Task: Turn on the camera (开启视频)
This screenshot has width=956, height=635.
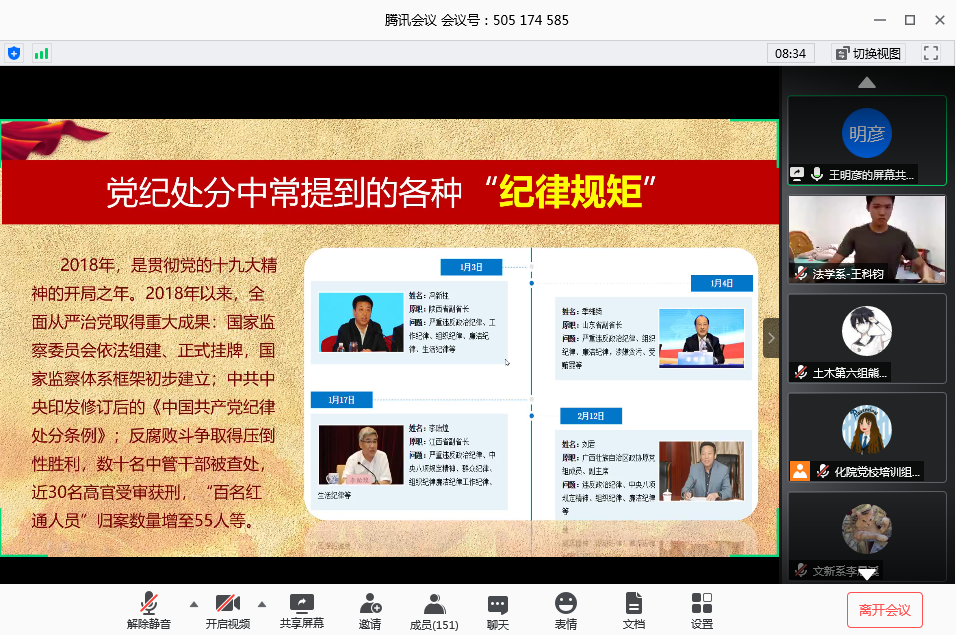Action: pos(228,610)
